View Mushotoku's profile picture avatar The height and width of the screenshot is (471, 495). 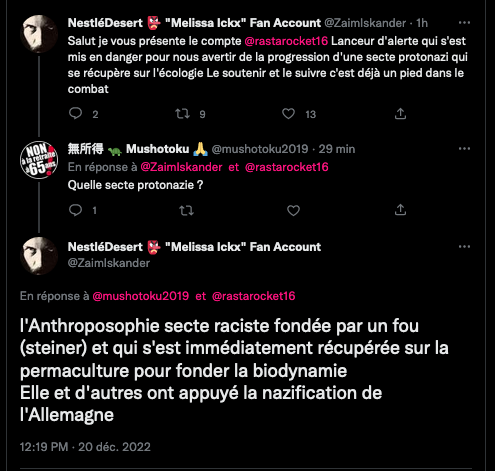39,160
